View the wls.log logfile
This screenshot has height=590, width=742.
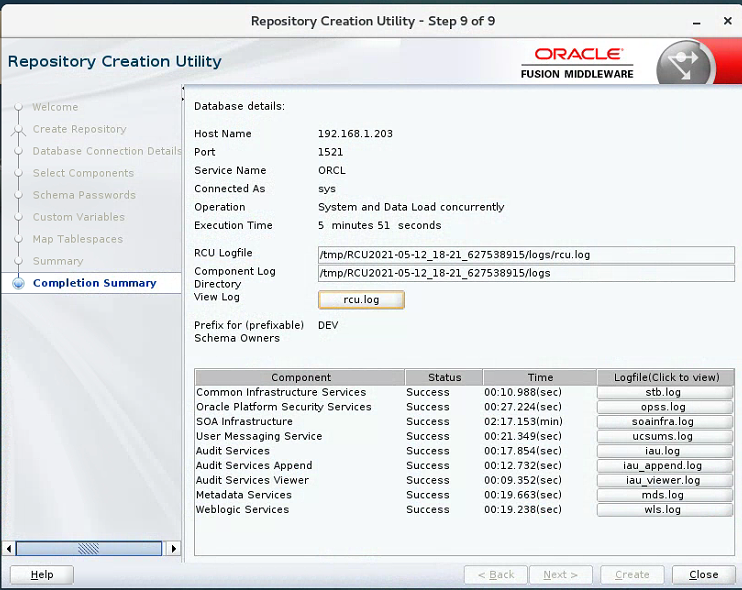click(x=664, y=510)
